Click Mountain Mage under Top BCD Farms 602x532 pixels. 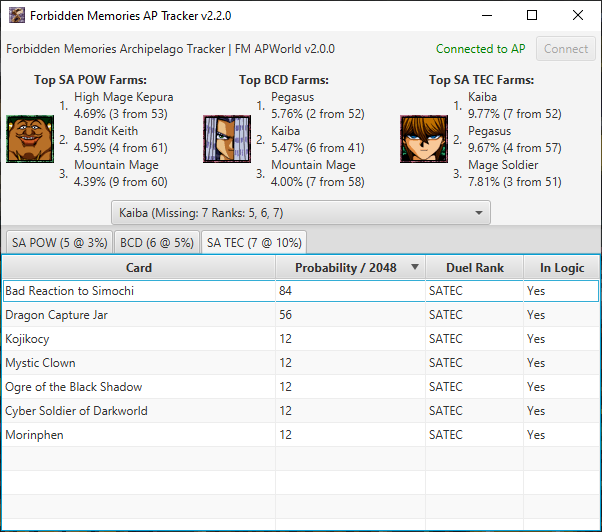coord(318,173)
